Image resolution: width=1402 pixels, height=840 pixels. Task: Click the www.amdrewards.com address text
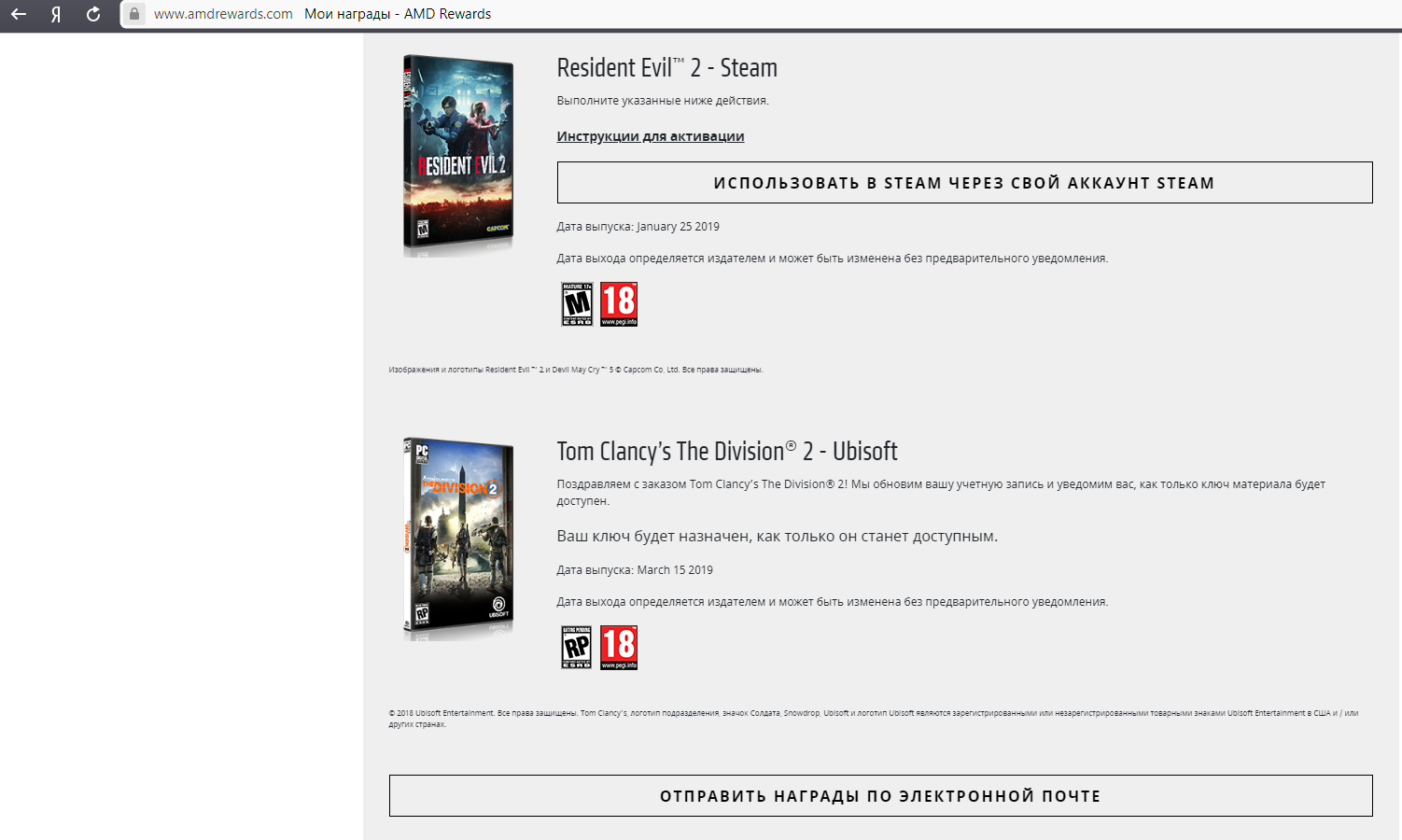223,14
